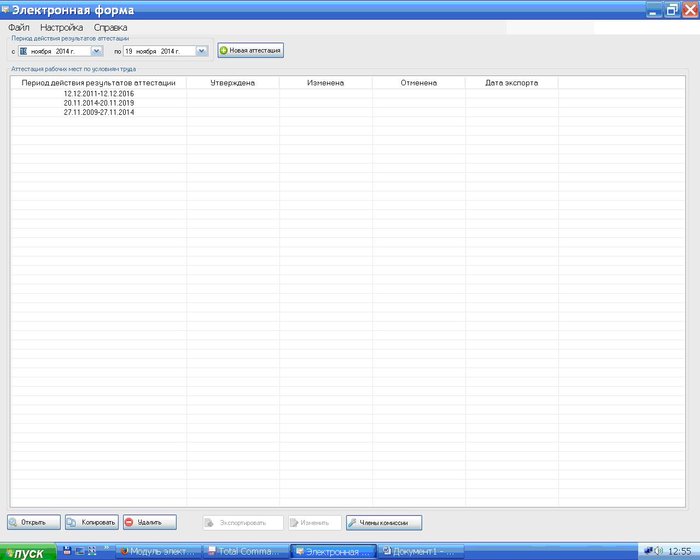This screenshot has width=700, height=560.
Task: Click the Дата экспорта column header
Action: 511,83
